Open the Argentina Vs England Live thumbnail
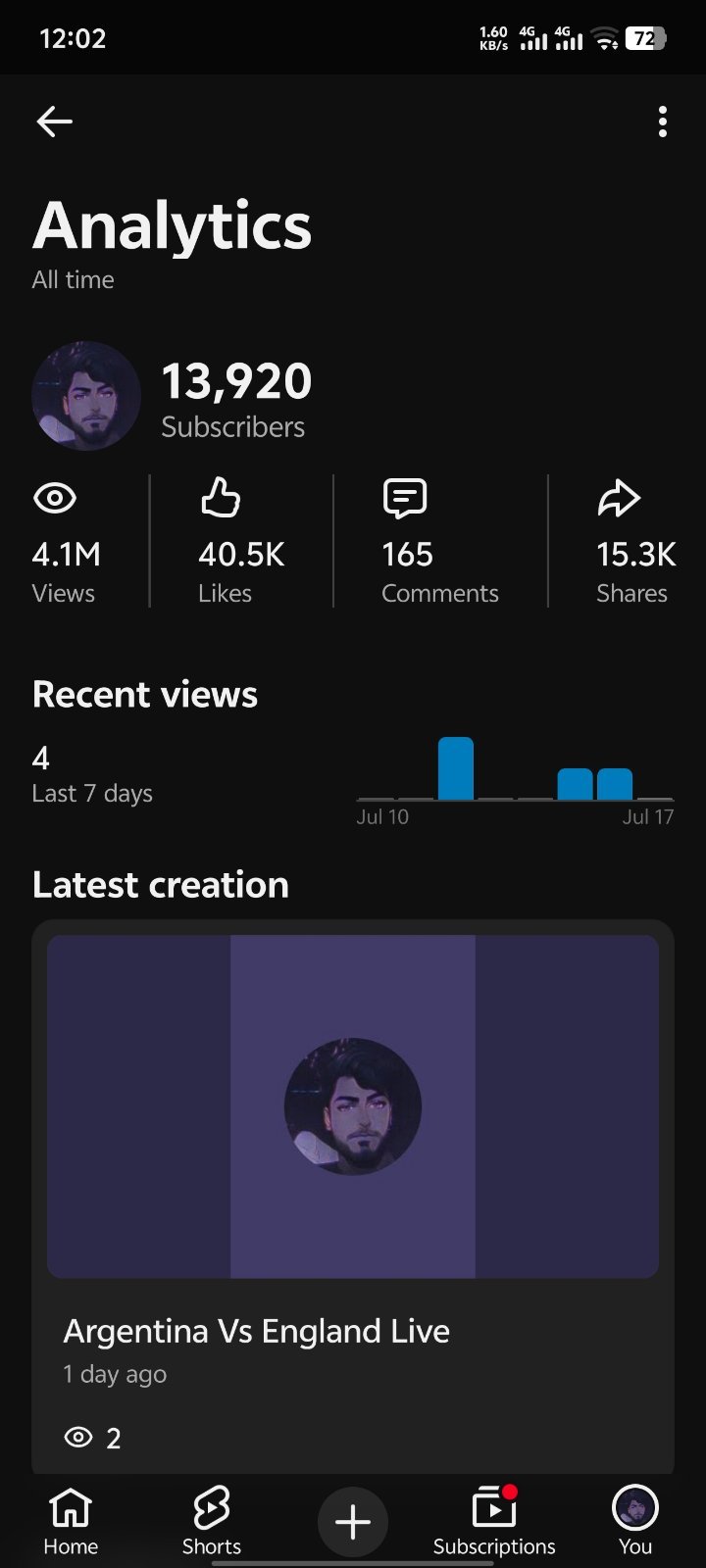 pos(353,1106)
